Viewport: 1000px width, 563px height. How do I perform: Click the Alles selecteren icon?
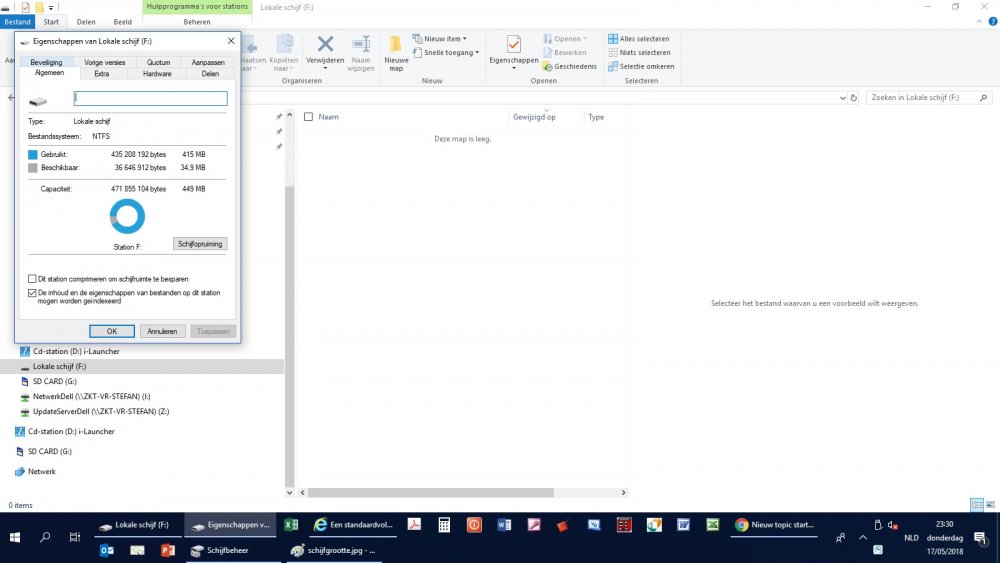[x=612, y=39]
